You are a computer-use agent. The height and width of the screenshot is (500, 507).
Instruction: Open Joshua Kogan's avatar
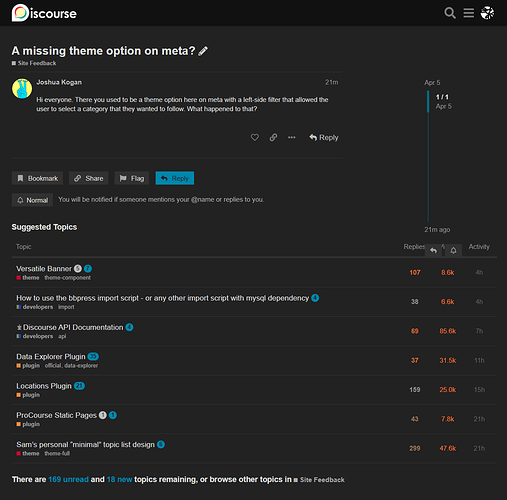point(22,89)
